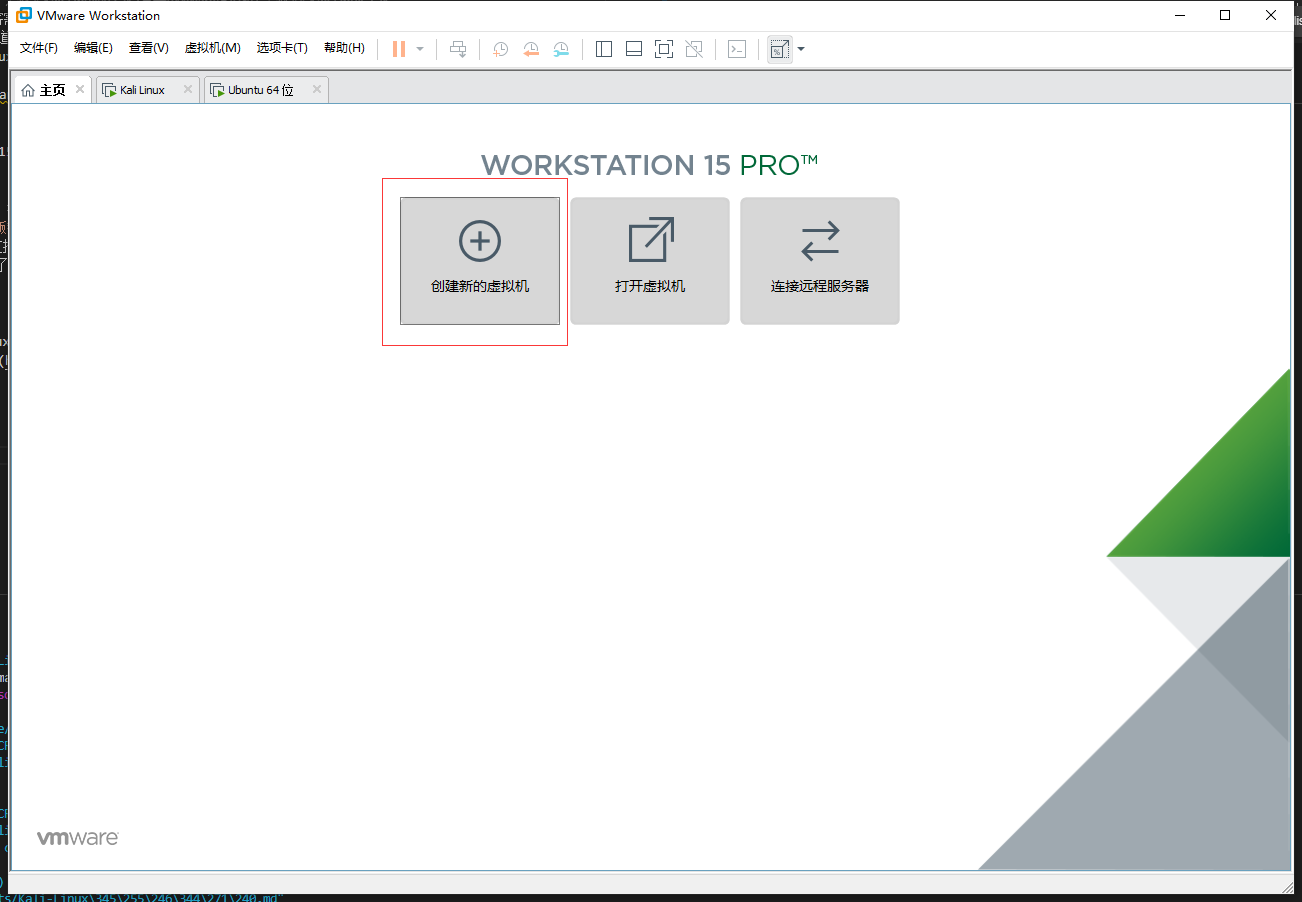Click the pause/suspend virtual machine icon
1302x902 pixels.
click(x=399, y=49)
